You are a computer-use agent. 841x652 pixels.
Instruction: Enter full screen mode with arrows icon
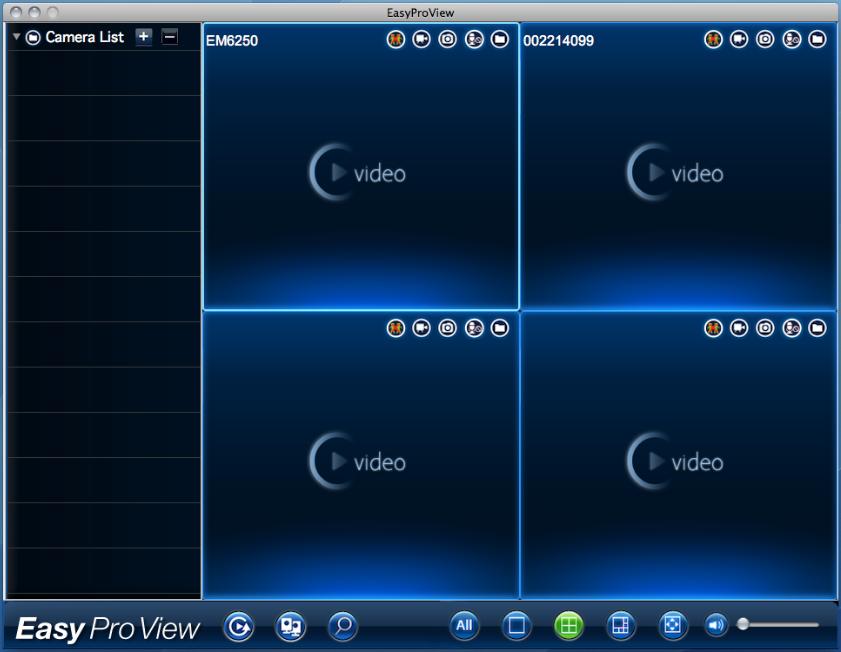[673, 625]
